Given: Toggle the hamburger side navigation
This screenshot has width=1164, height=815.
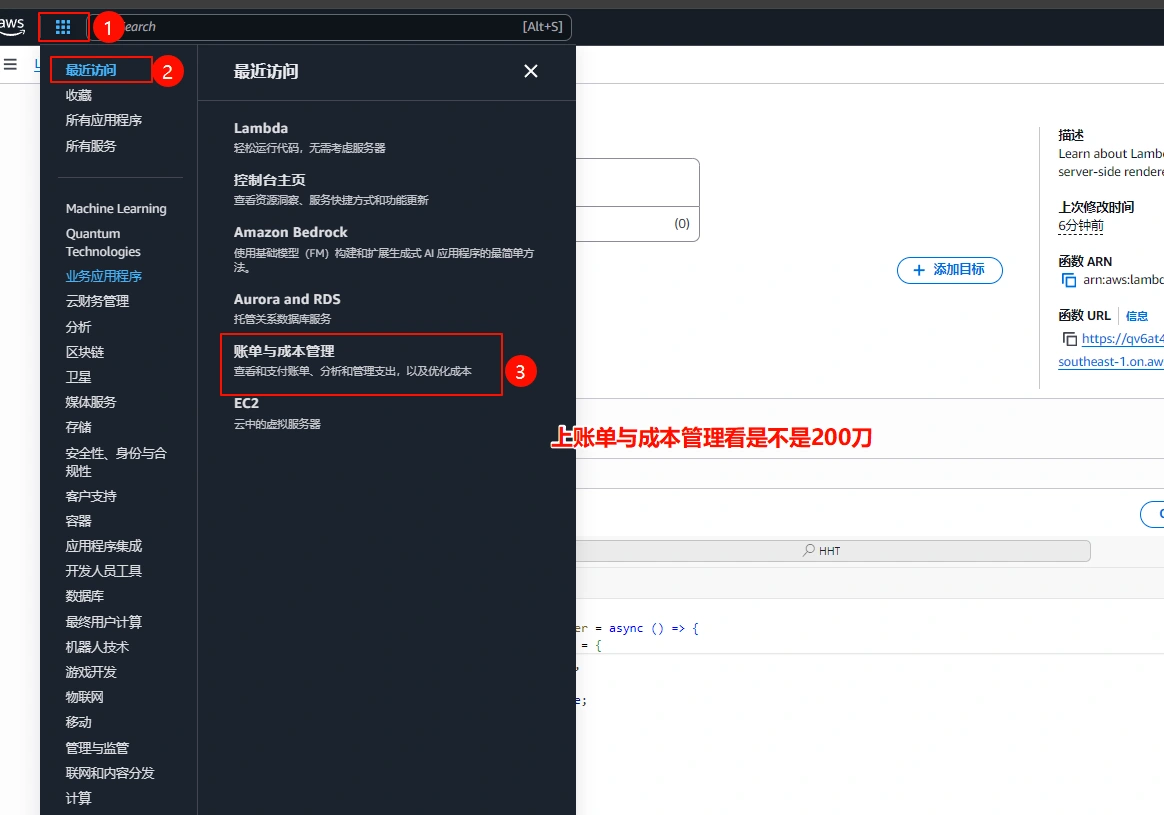Looking at the screenshot, I should tap(10, 65).
